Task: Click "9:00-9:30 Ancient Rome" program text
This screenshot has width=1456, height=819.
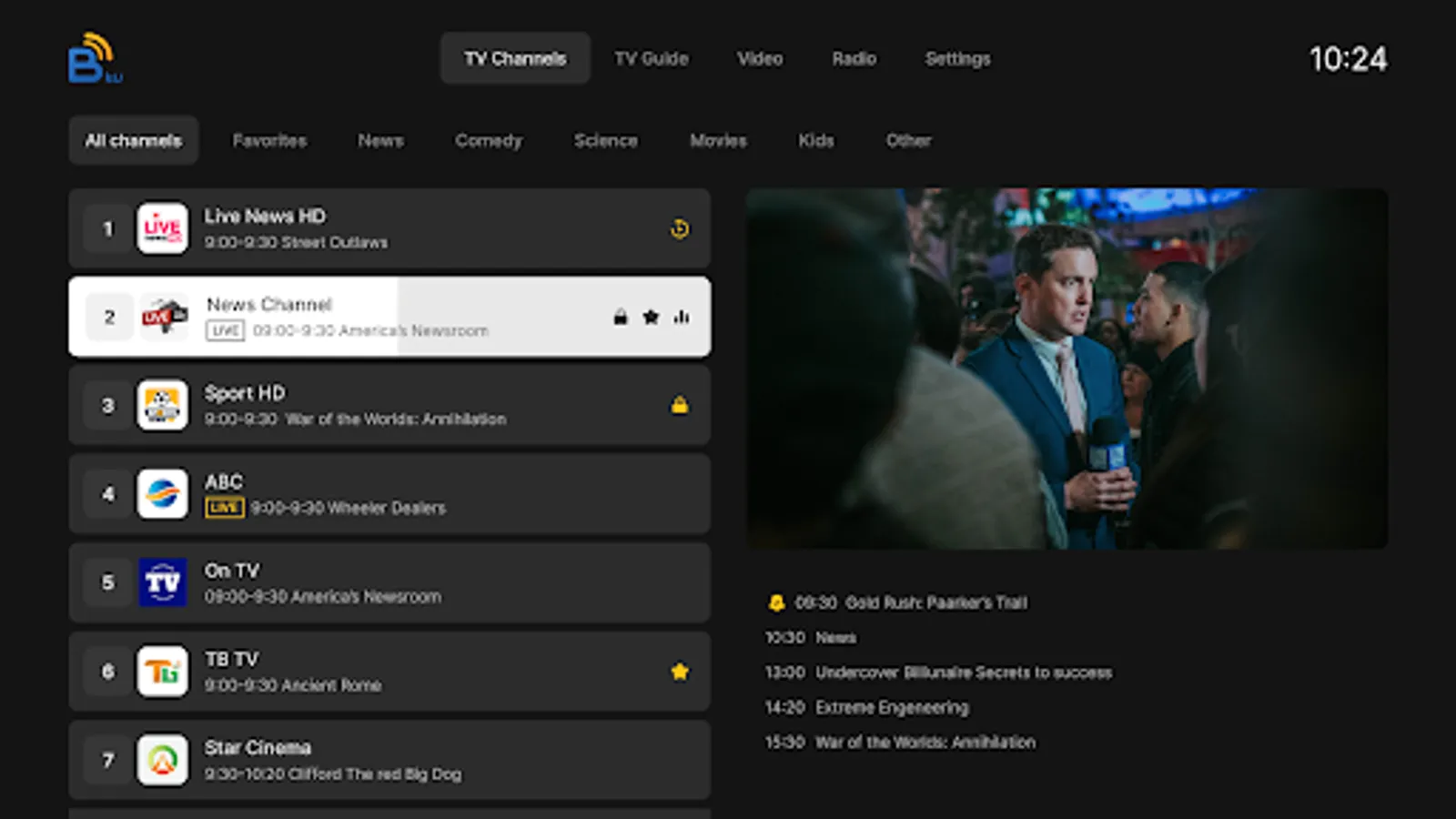Action: (293, 685)
